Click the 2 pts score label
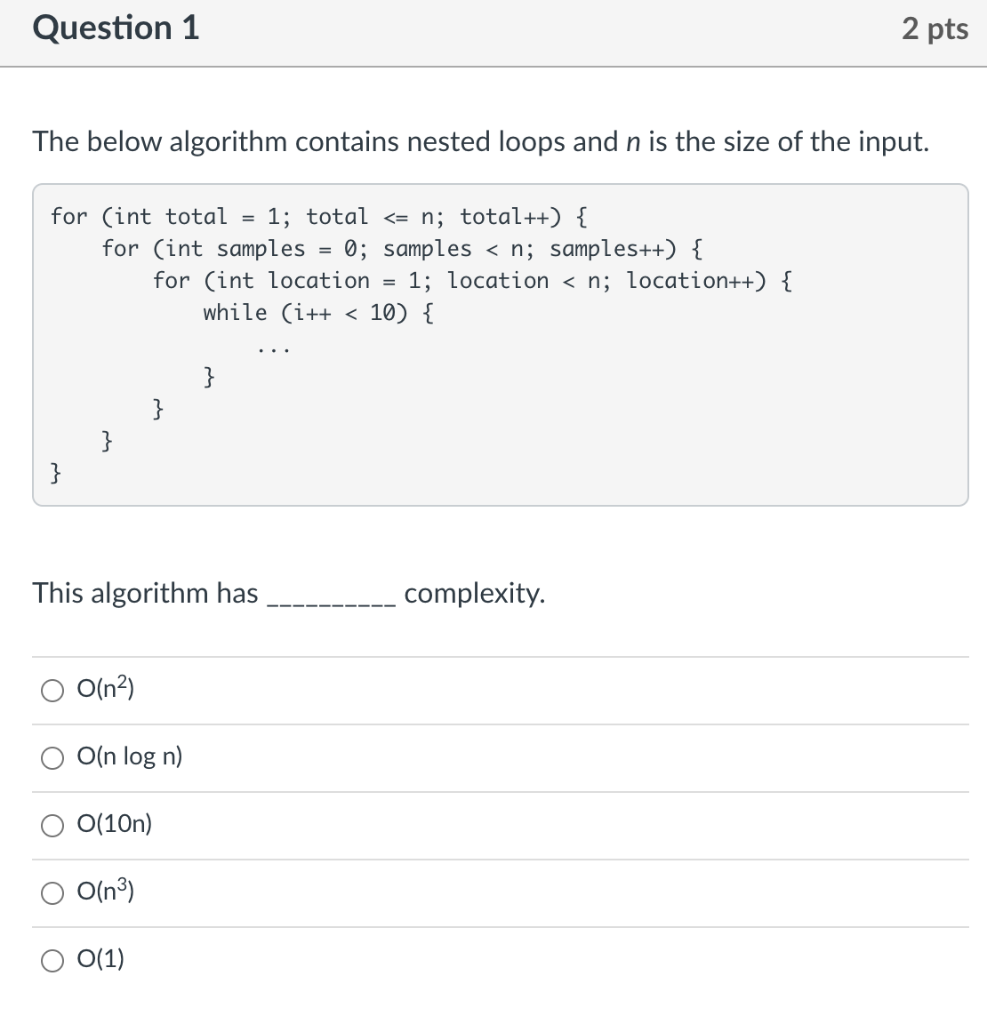The image size is (987, 1024). point(935,29)
